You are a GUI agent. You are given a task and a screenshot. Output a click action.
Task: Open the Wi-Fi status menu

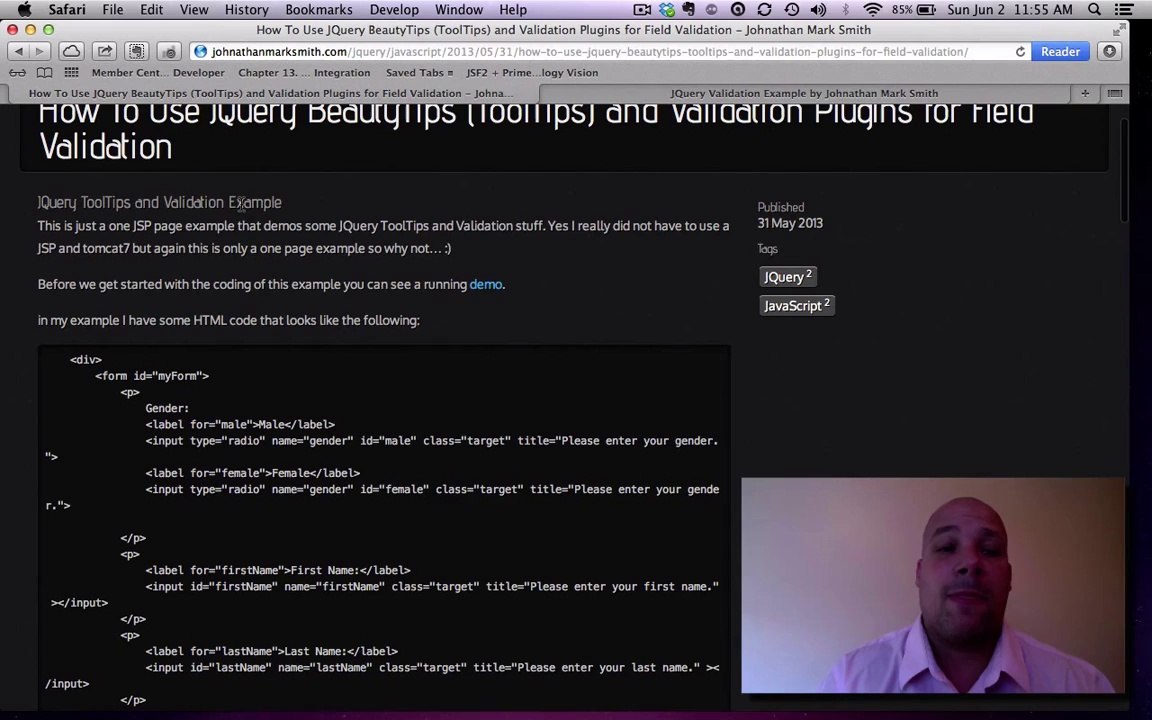(872, 10)
